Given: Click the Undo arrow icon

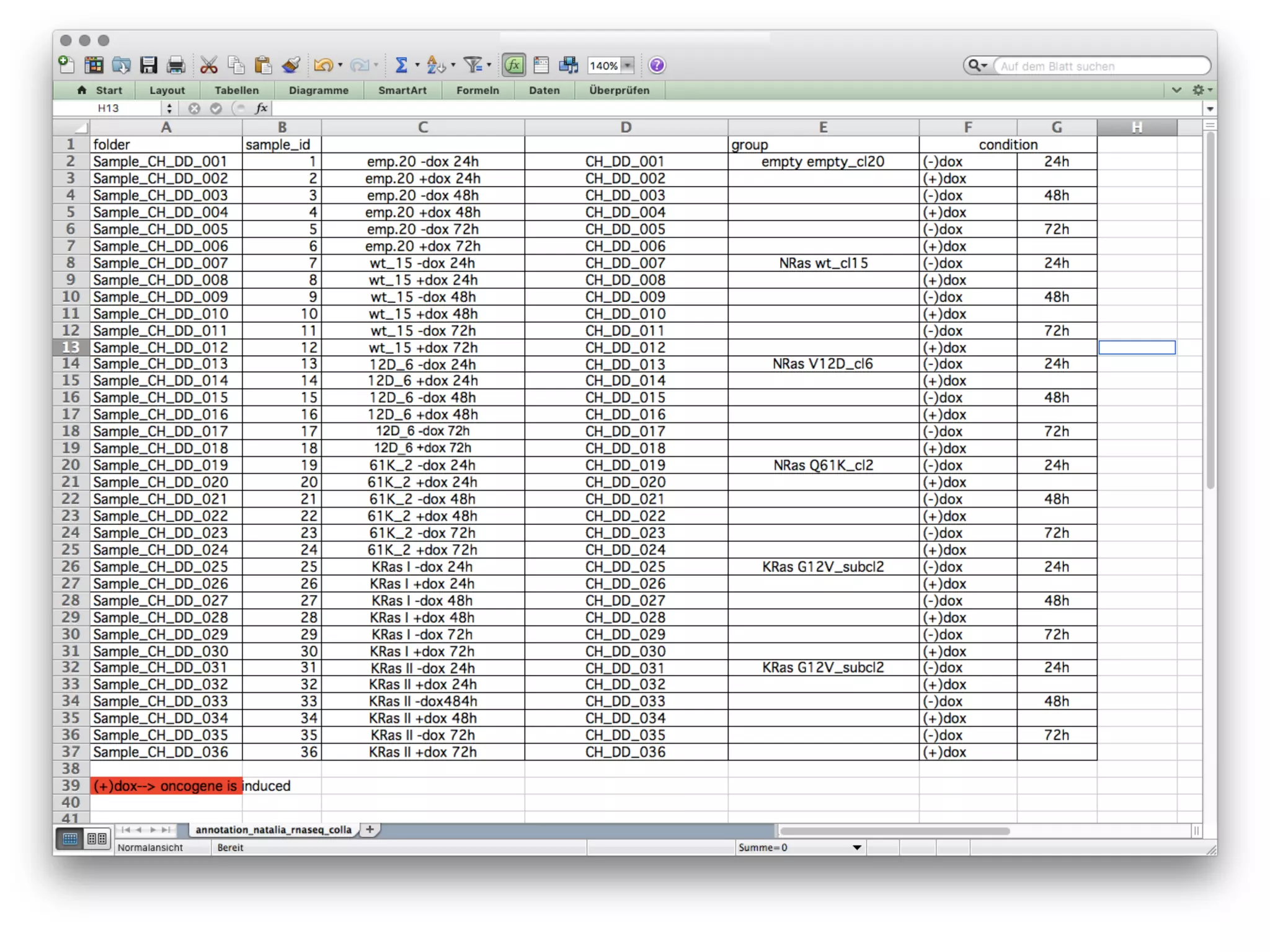Looking at the screenshot, I should pyautogui.click(x=323, y=65).
